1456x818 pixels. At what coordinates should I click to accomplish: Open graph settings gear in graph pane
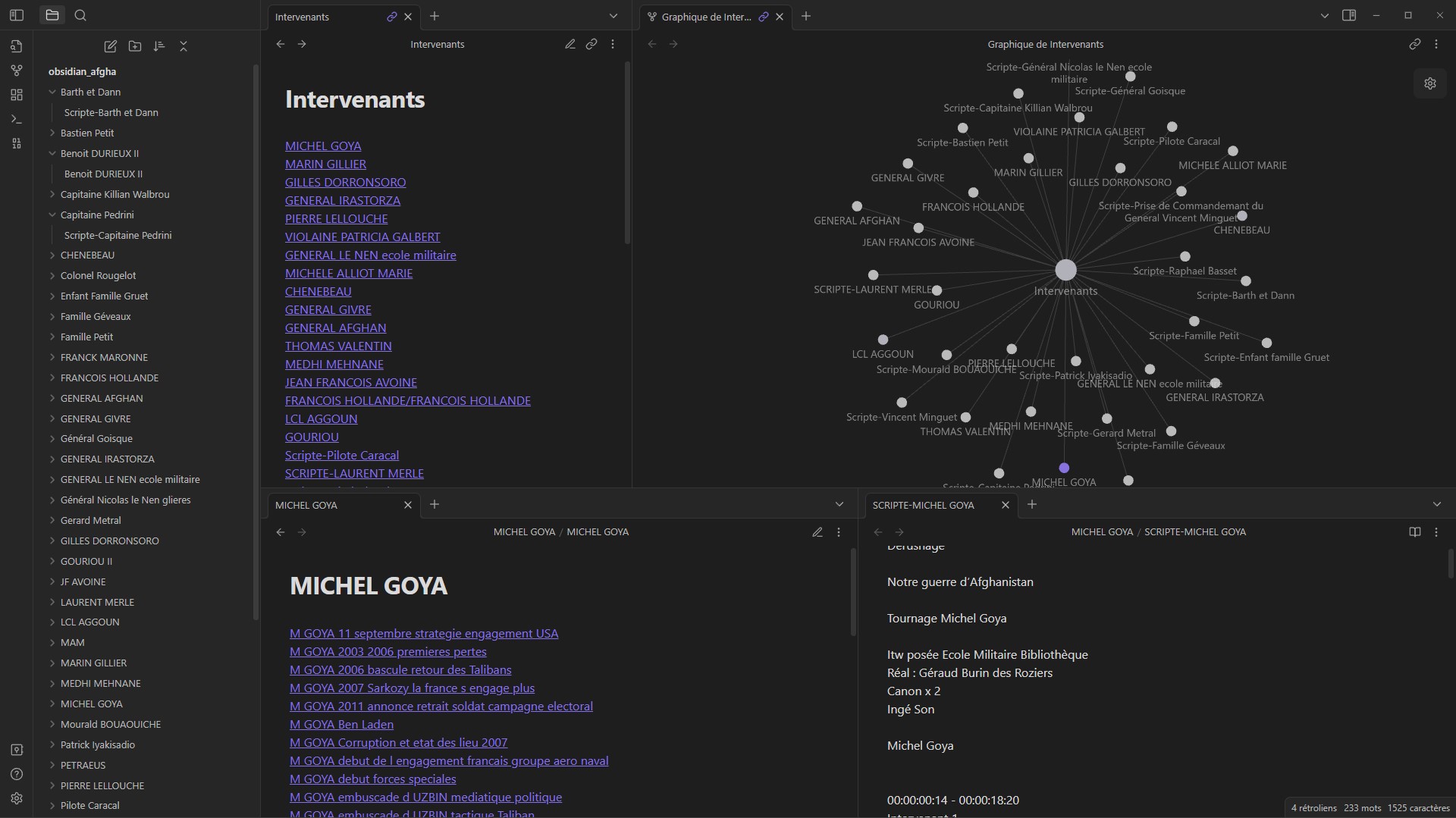tap(1429, 83)
